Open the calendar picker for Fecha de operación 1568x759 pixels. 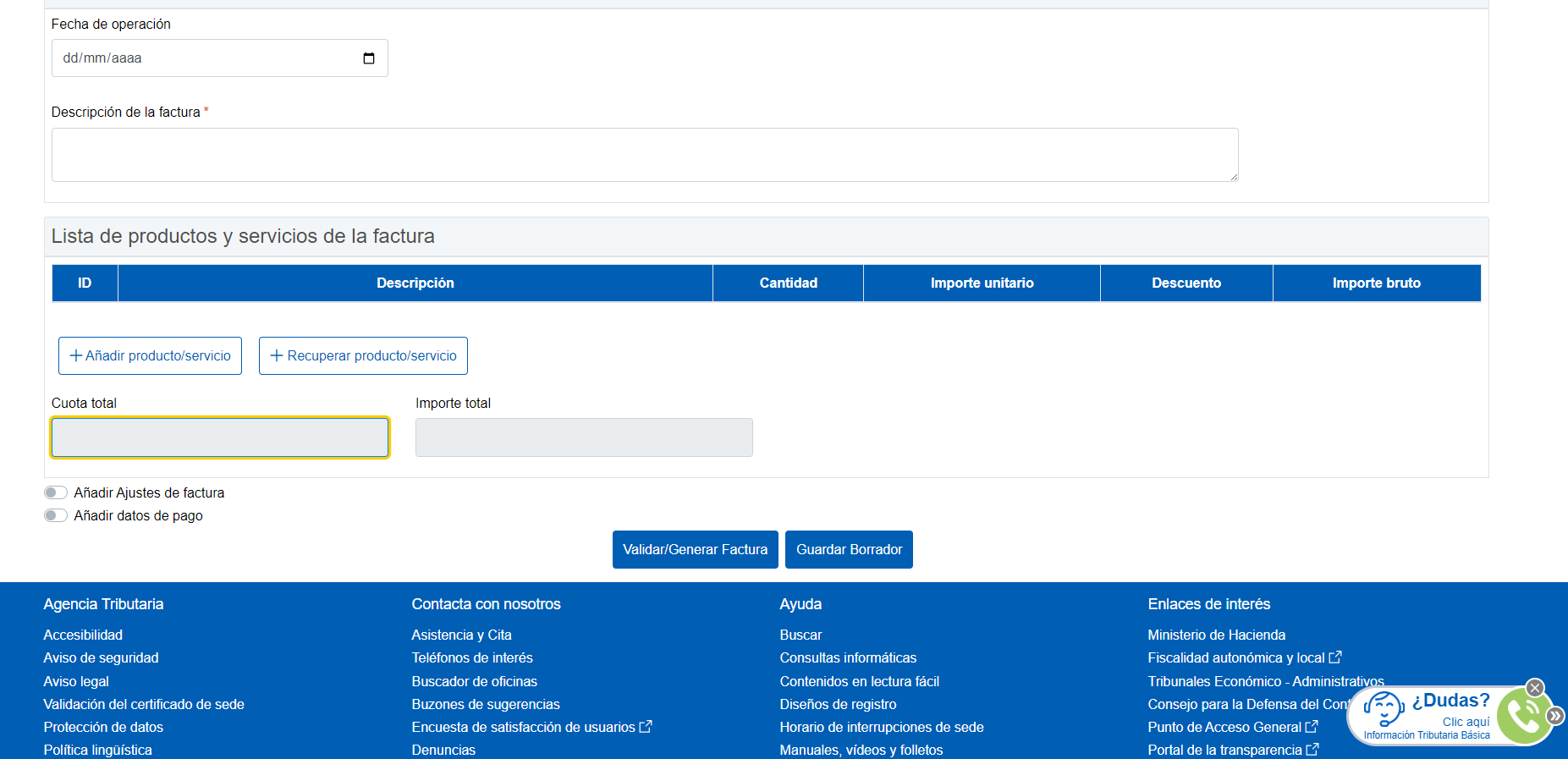click(x=369, y=58)
